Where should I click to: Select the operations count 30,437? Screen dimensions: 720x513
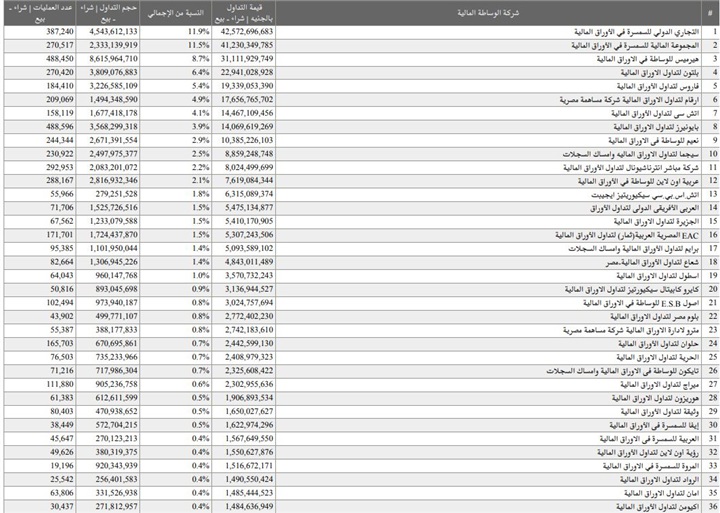click(39, 506)
